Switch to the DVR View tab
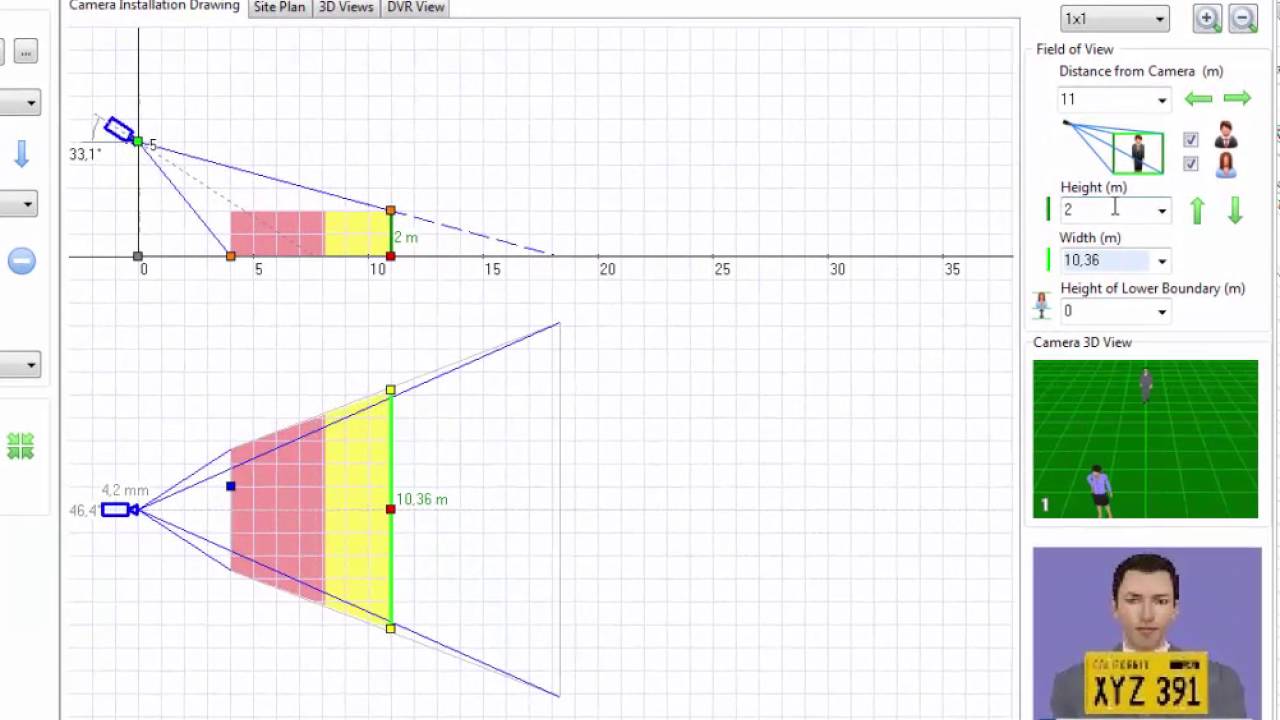Viewport: 1280px width, 720px height. coord(415,7)
